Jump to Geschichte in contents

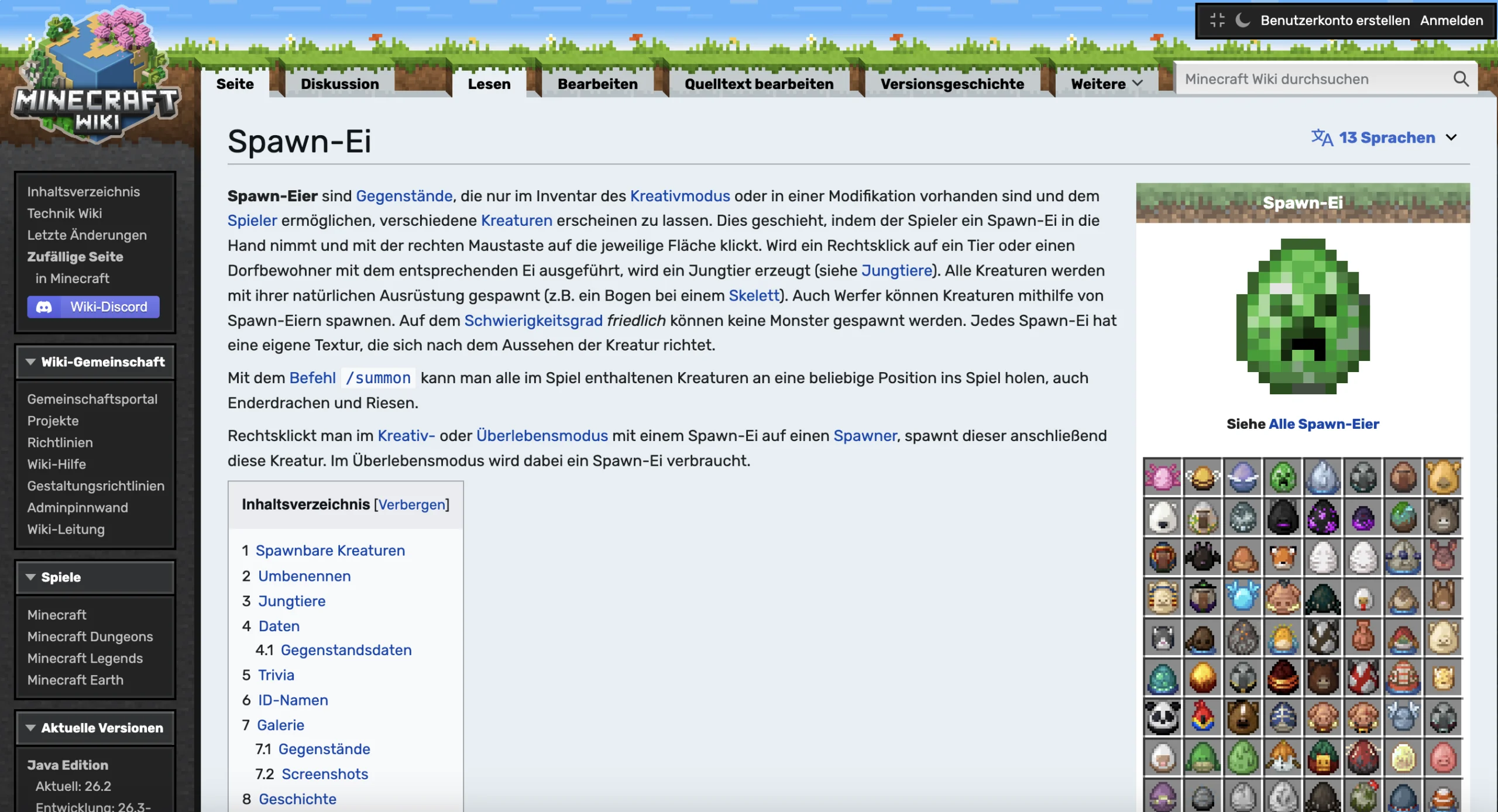coord(297,799)
